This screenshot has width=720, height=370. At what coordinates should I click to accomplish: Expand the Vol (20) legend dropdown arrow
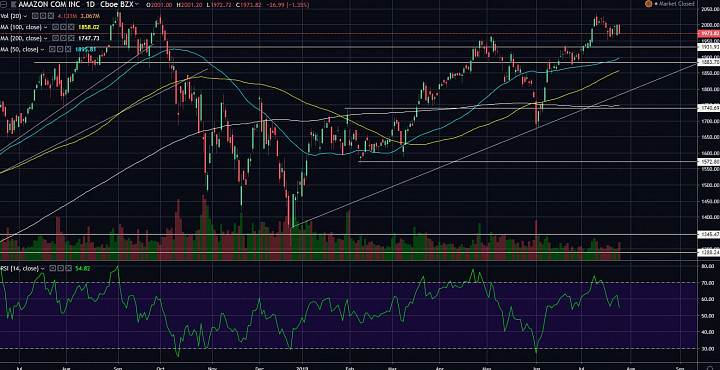coord(25,17)
